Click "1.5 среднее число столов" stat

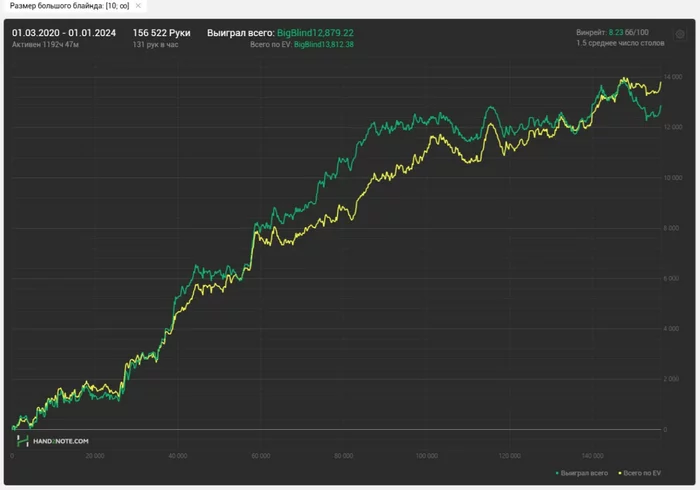coord(620,43)
